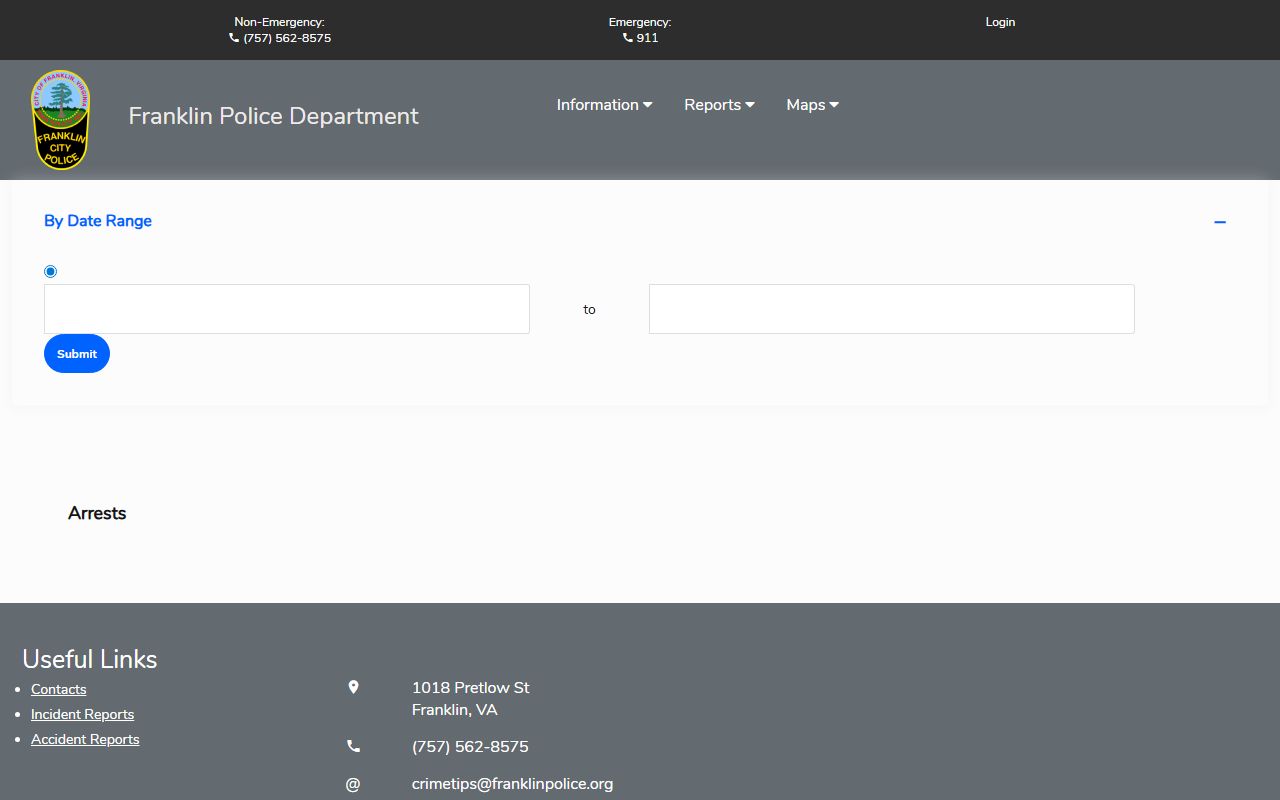Click the footer telephone handset icon
The width and height of the screenshot is (1280, 800).
(x=353, y=746)
